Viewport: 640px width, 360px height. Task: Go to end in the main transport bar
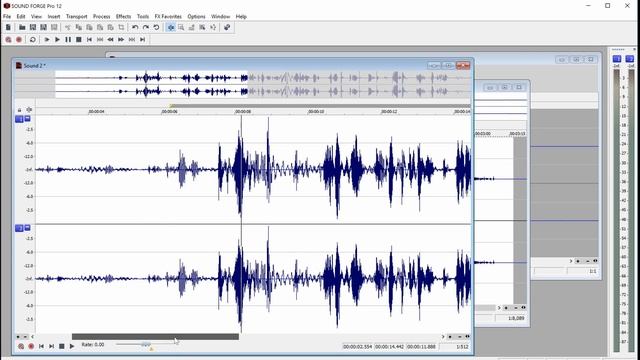pyautogui.click(x=142, y=40)
